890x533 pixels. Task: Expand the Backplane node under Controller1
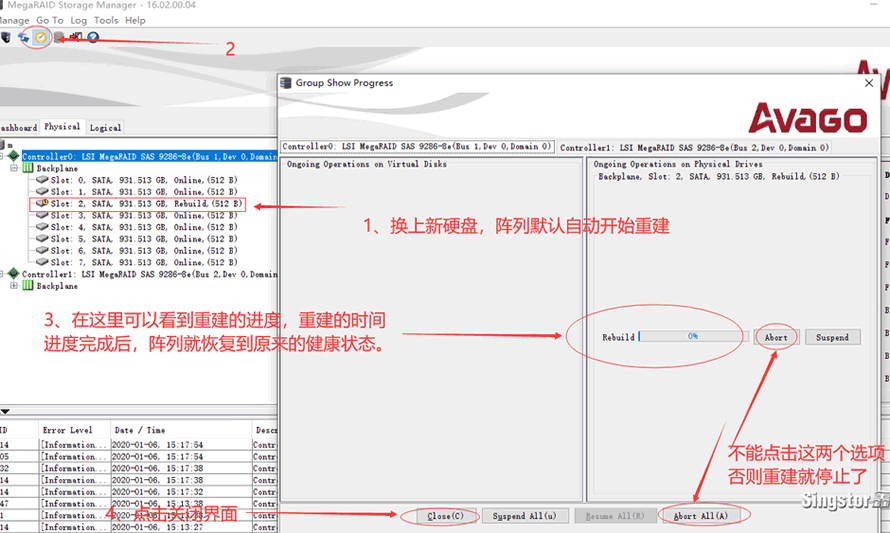pos(14,286)
